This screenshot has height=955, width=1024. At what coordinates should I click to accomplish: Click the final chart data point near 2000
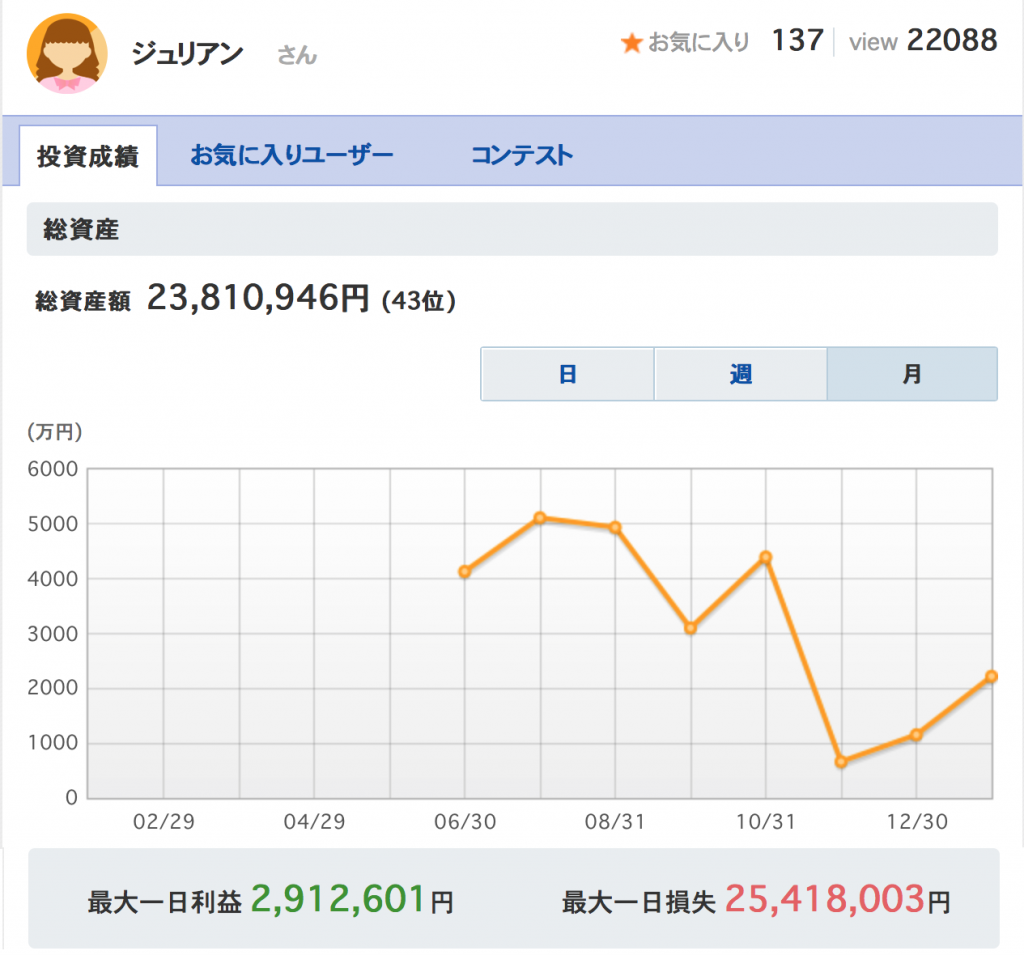point(991,677)
